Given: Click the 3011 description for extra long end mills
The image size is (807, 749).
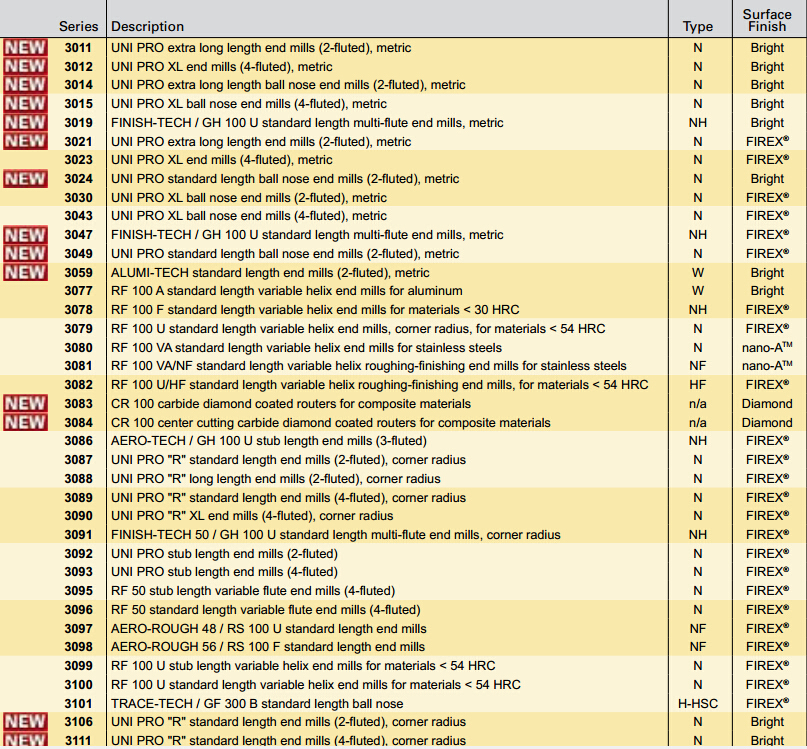Looking at the screenshot, I should click(x=261, y=48).
